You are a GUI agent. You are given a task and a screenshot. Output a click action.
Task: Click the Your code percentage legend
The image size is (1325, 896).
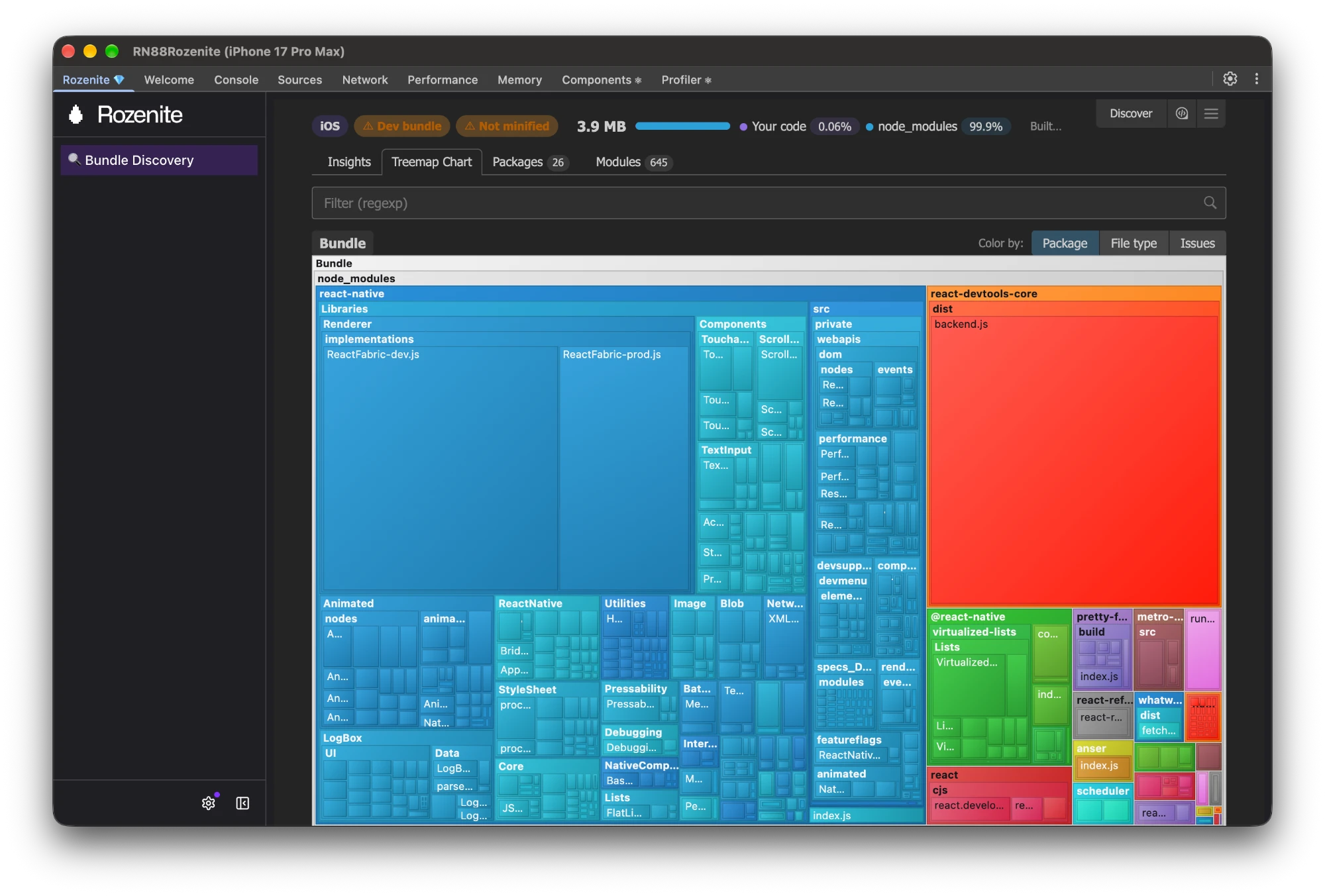click(x=798, y=126)
